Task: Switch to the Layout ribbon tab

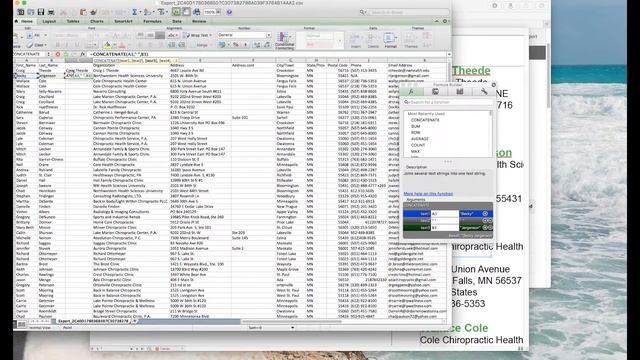Action: (49, 21)
